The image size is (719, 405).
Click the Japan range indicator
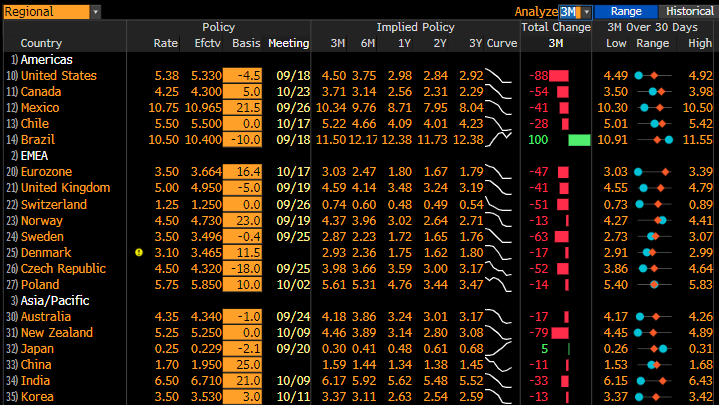tap(656, 349)
